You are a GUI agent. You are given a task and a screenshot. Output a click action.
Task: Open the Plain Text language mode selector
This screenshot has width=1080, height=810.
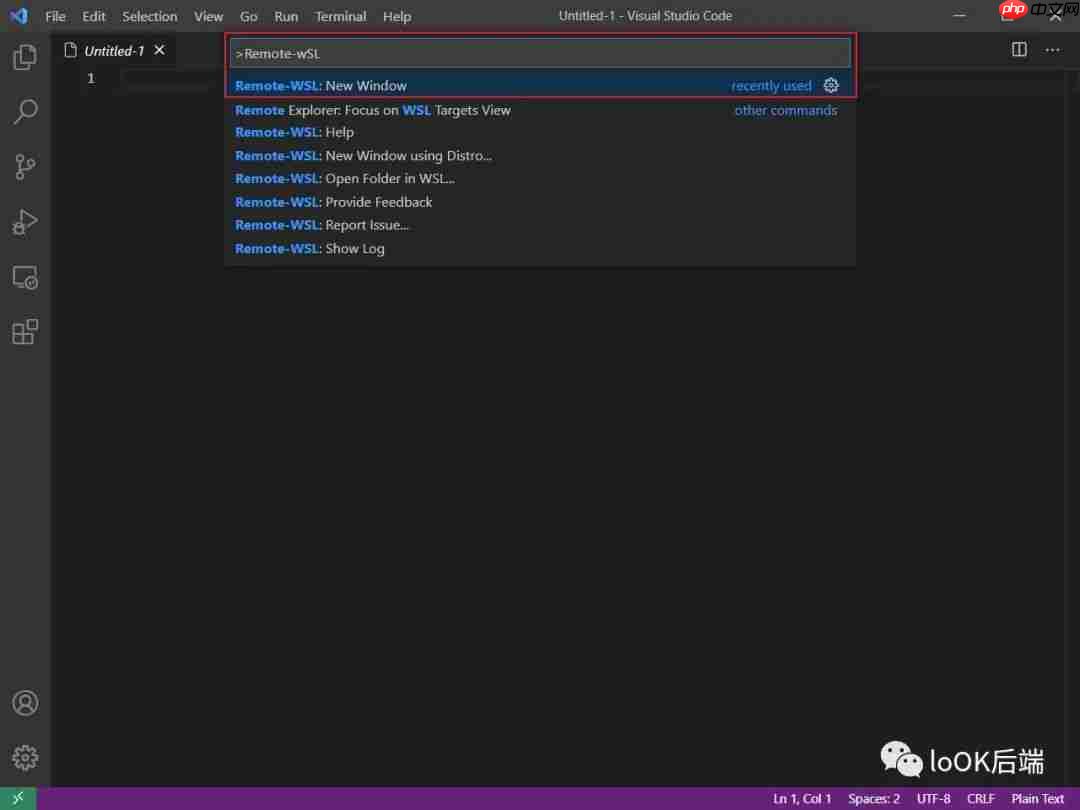click(x=1037, y=798)
